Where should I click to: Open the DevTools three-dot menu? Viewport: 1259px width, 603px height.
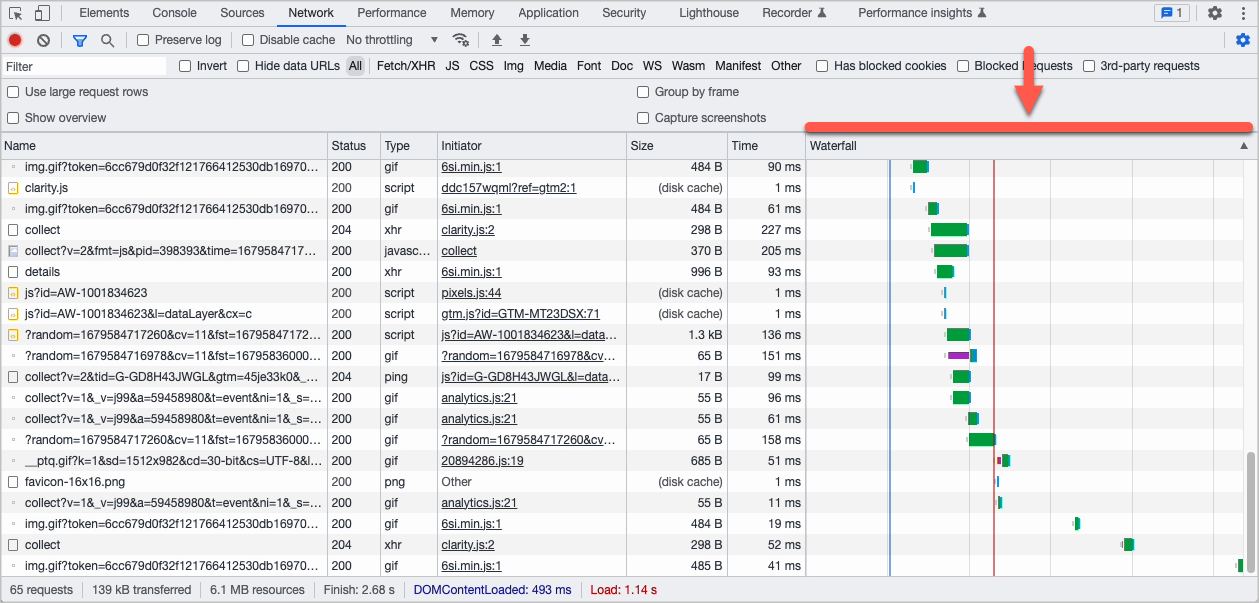[x=1243, y=13]
